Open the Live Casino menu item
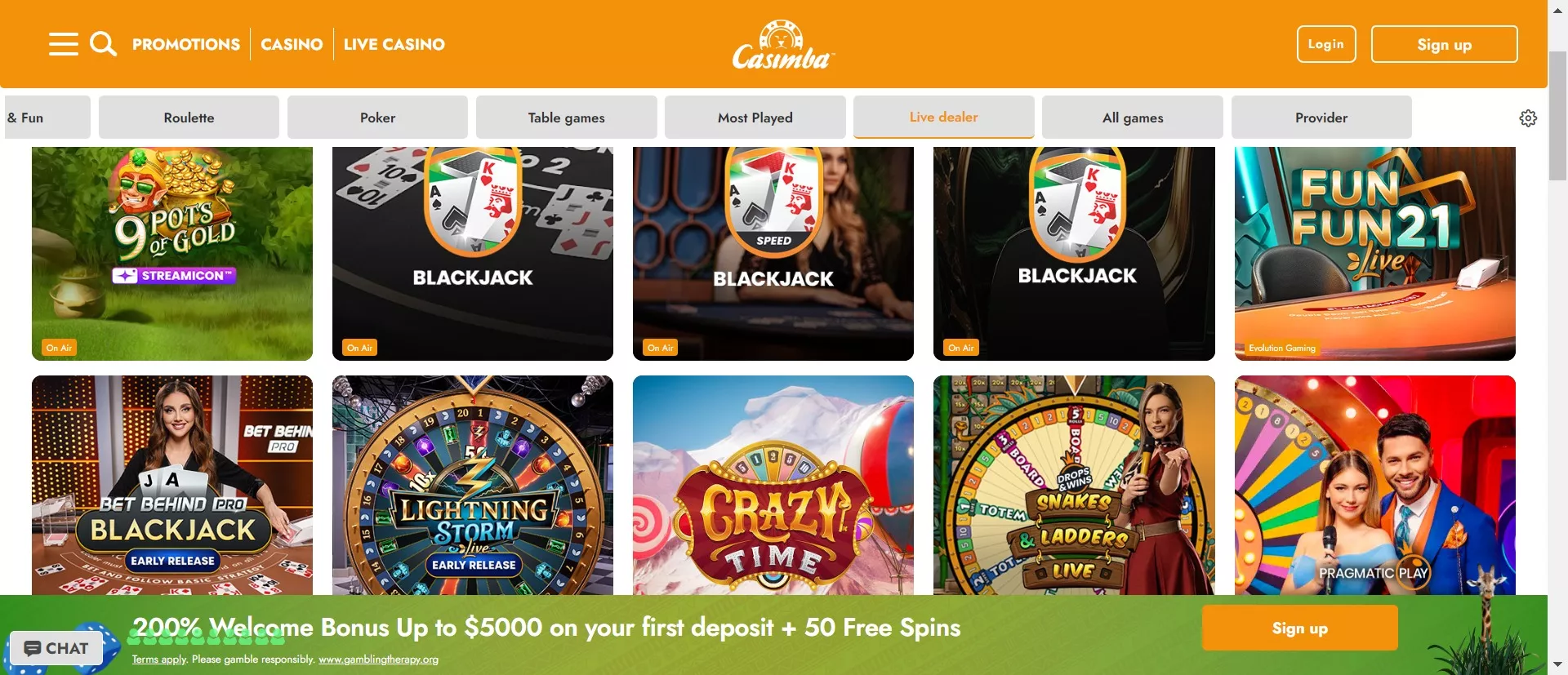Image resolution: width=1568 pixels, height=675 pixels. 394,44
